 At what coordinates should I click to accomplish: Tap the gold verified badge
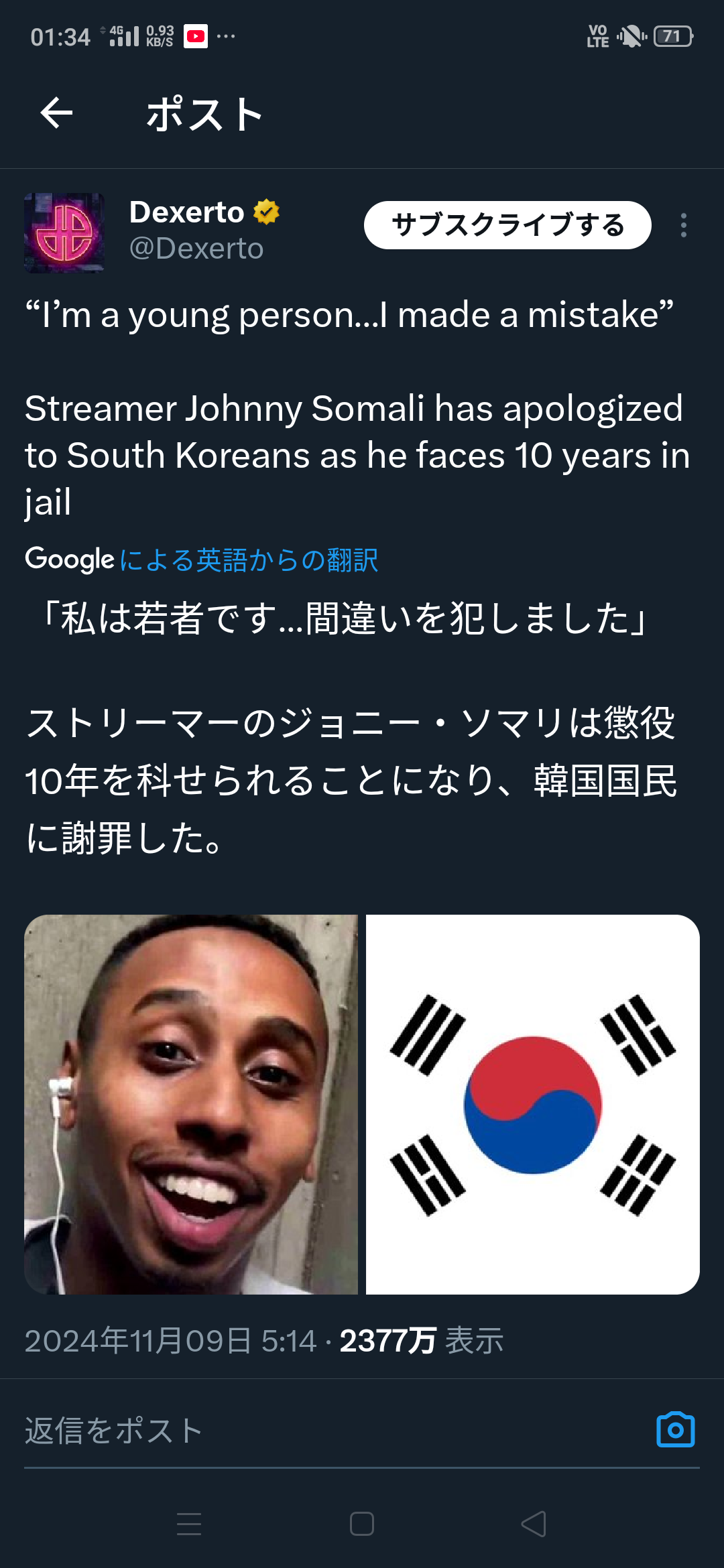[266, 212]
